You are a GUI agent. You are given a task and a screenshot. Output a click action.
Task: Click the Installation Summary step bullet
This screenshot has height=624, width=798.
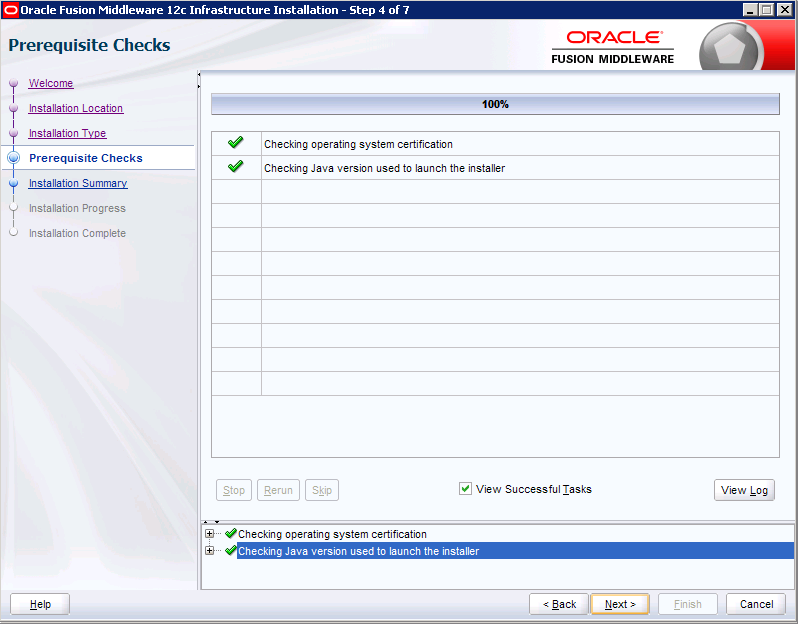pyautogui.click(x=14, y=183)
